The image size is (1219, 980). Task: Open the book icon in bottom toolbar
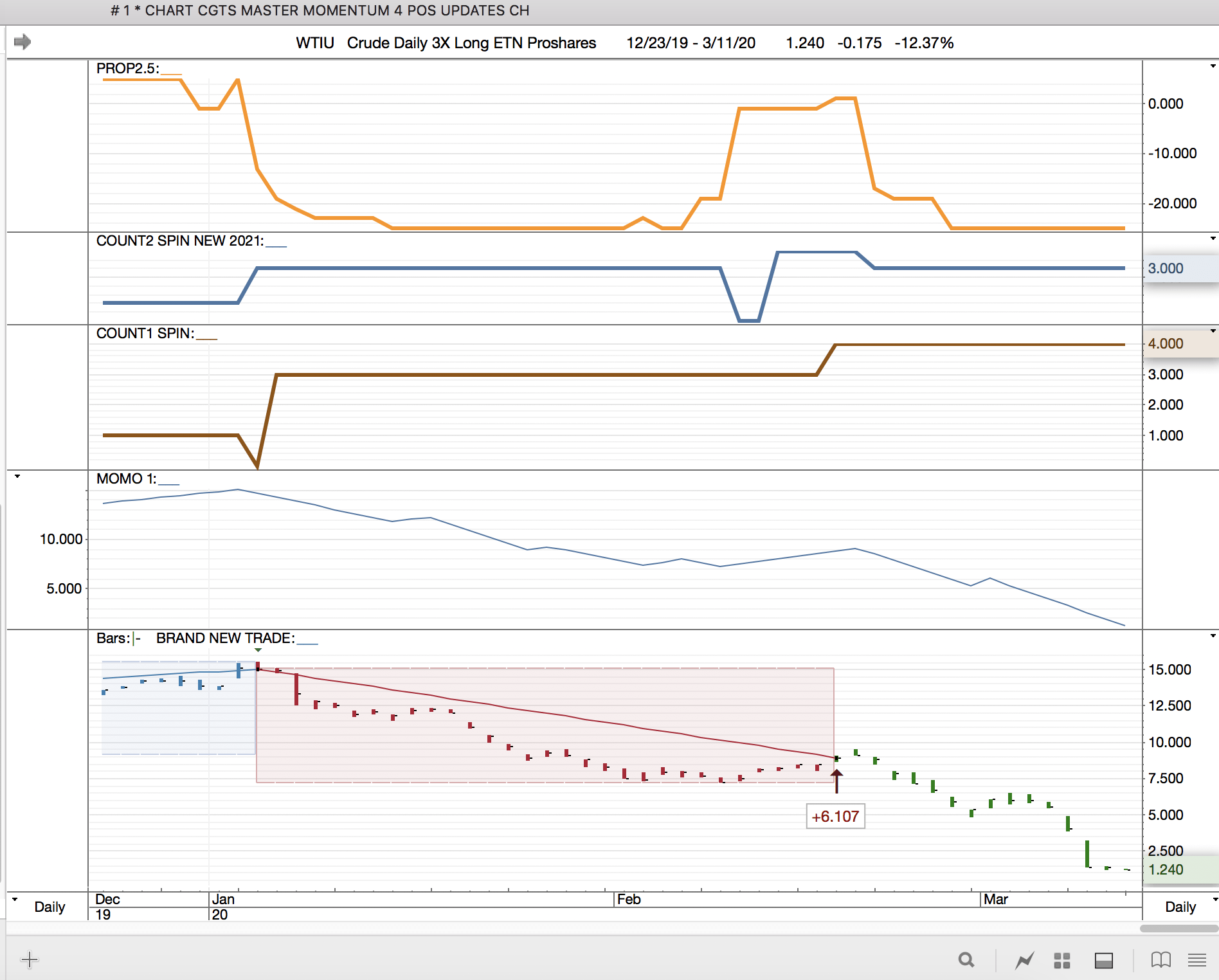coord(1160,960)
